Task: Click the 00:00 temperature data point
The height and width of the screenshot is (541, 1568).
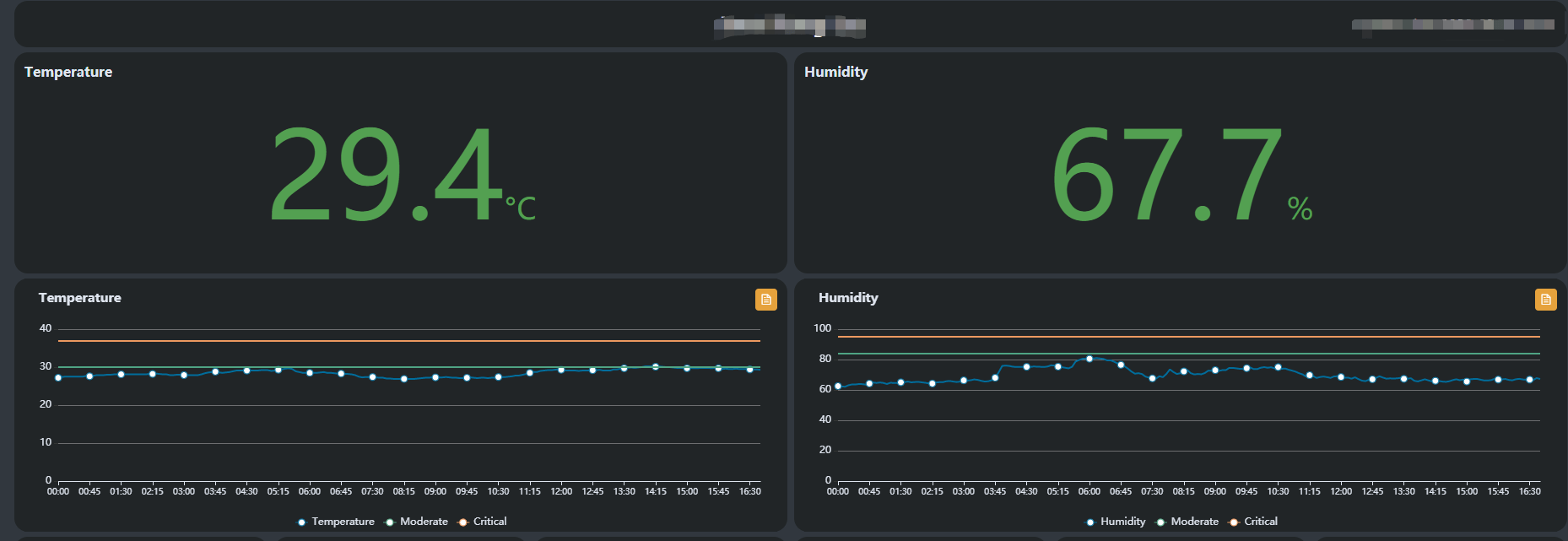Action: click(x=58, y=377)
